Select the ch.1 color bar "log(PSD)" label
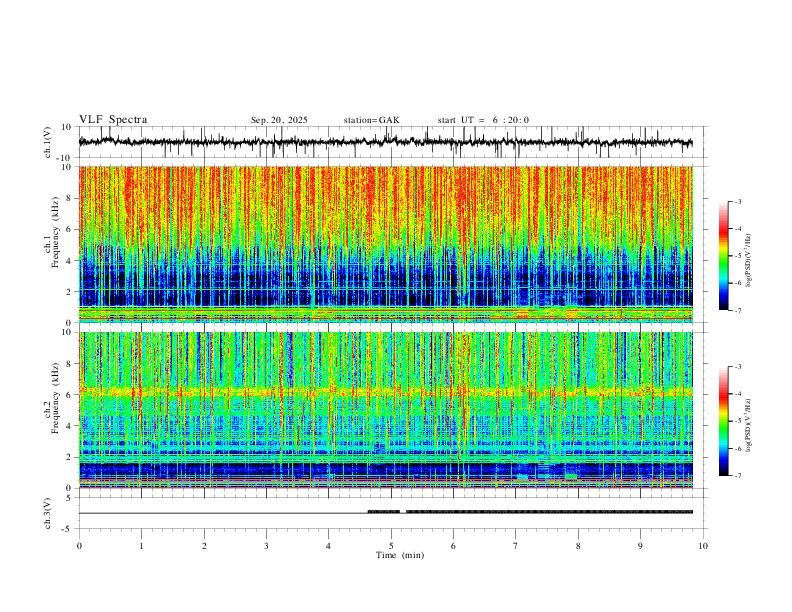 749,261
